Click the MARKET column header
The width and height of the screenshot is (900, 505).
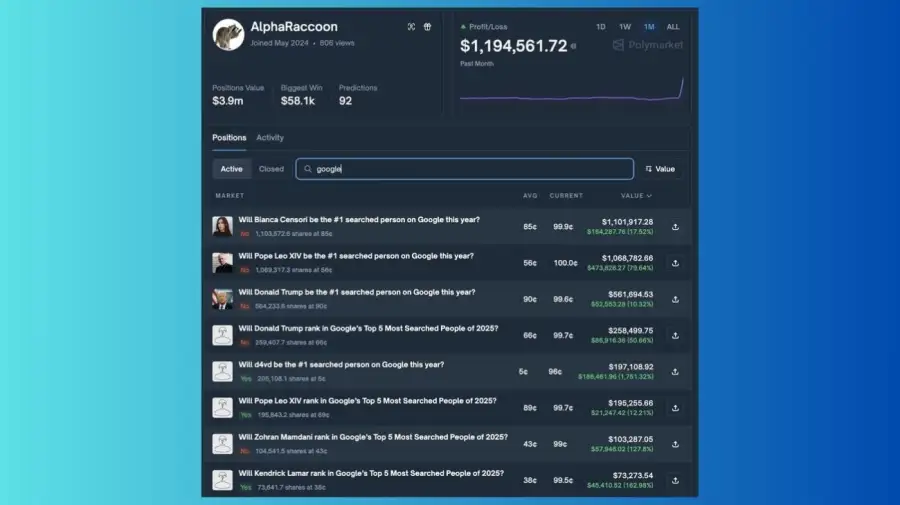230,196
